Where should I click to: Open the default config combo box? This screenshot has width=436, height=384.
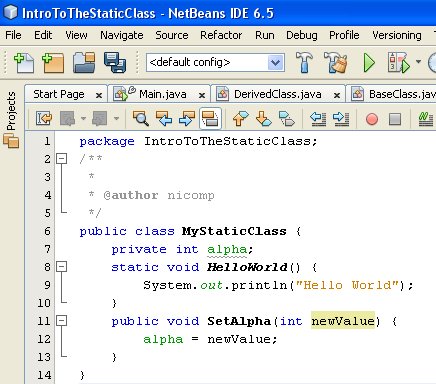click(215, 62)
